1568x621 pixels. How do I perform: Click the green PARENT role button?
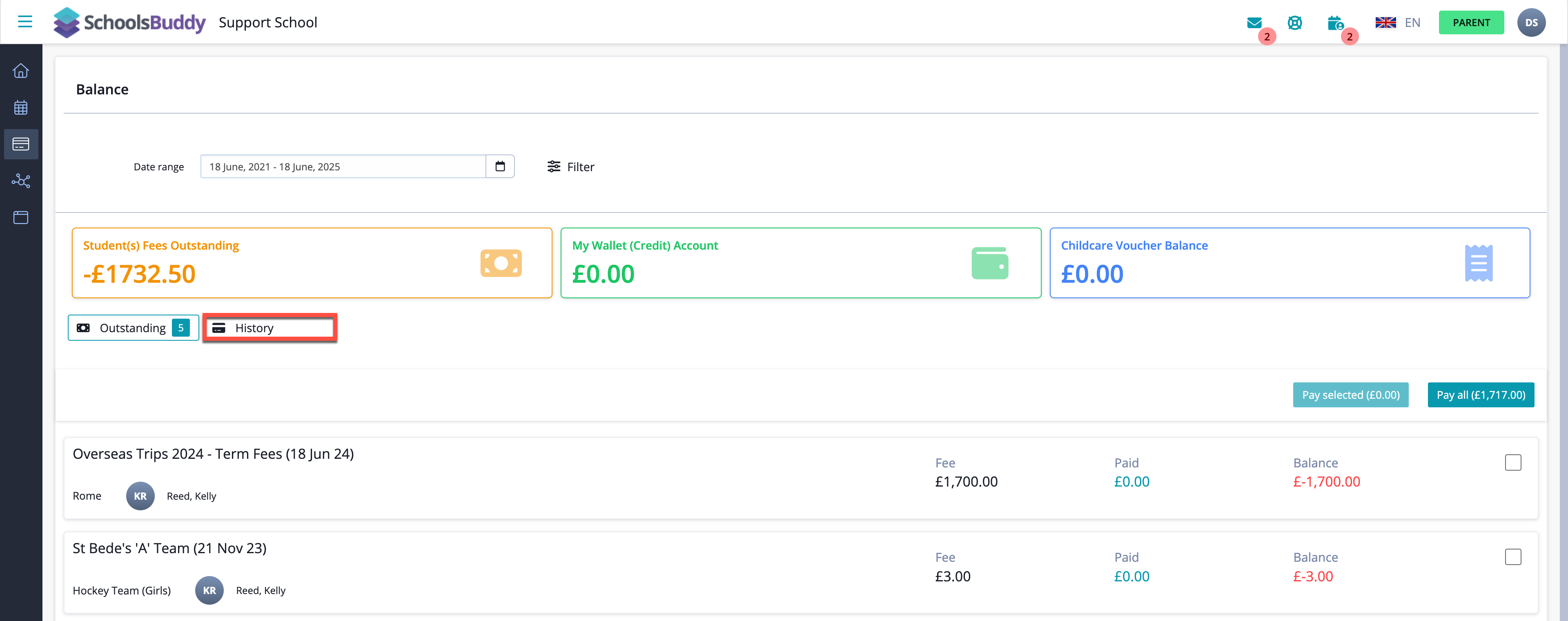(x=1470, y=22)
